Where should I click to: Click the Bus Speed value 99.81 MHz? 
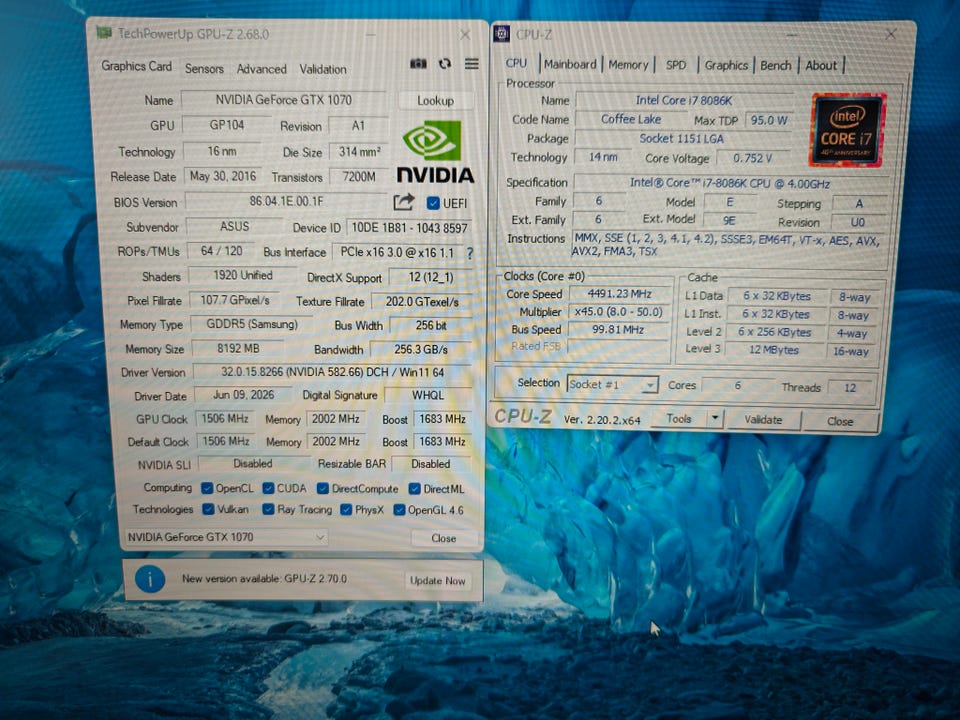point(618,329)
